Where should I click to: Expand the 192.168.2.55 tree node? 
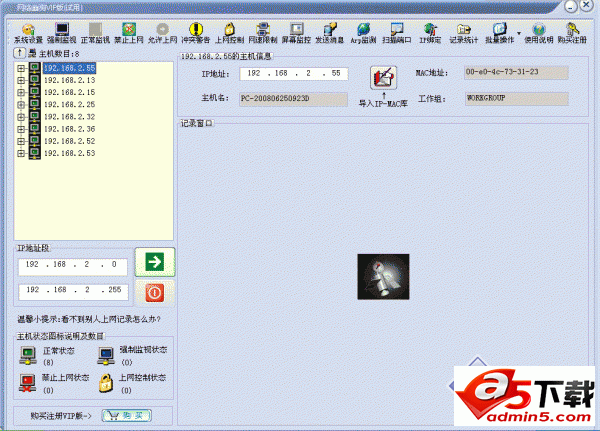(x=21, y=68)
